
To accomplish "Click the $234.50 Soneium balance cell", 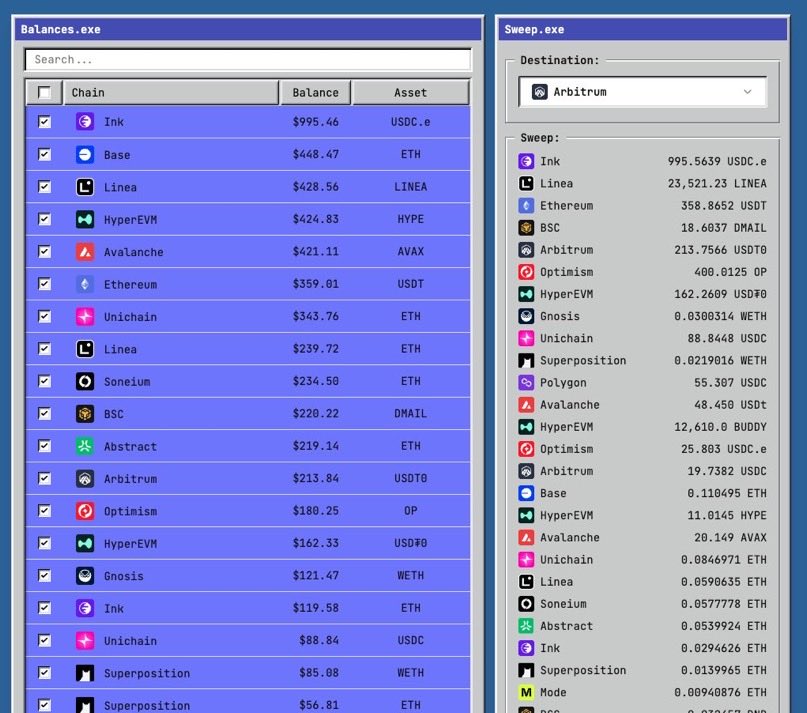I will coord(315,381).
